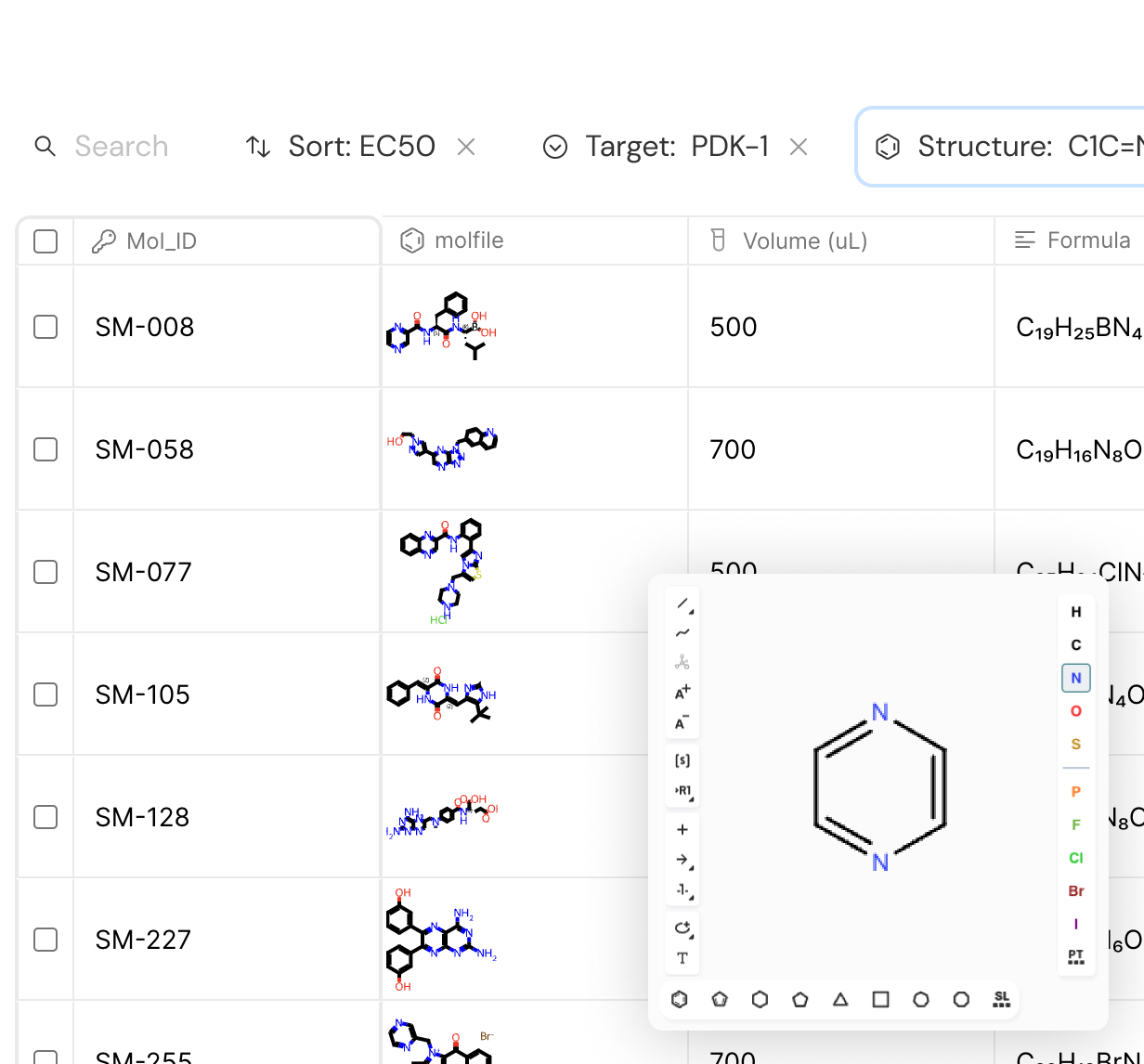This screenshot has height=1064, width=1144.
Task: Open the periodic table PT button
Action: pyautogui.click(x=1076, y=956)
